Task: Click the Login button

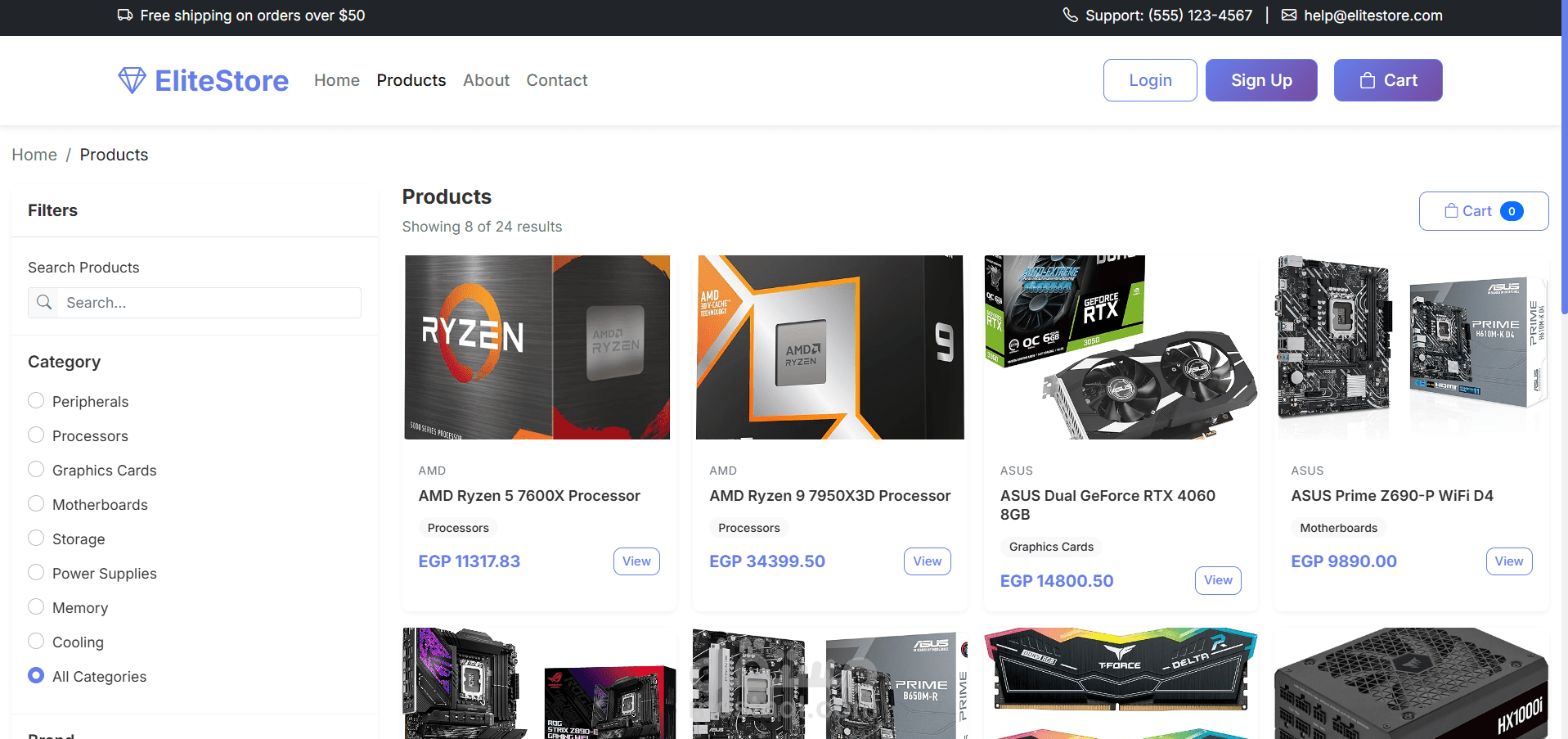Action: tap(1150, 80)
